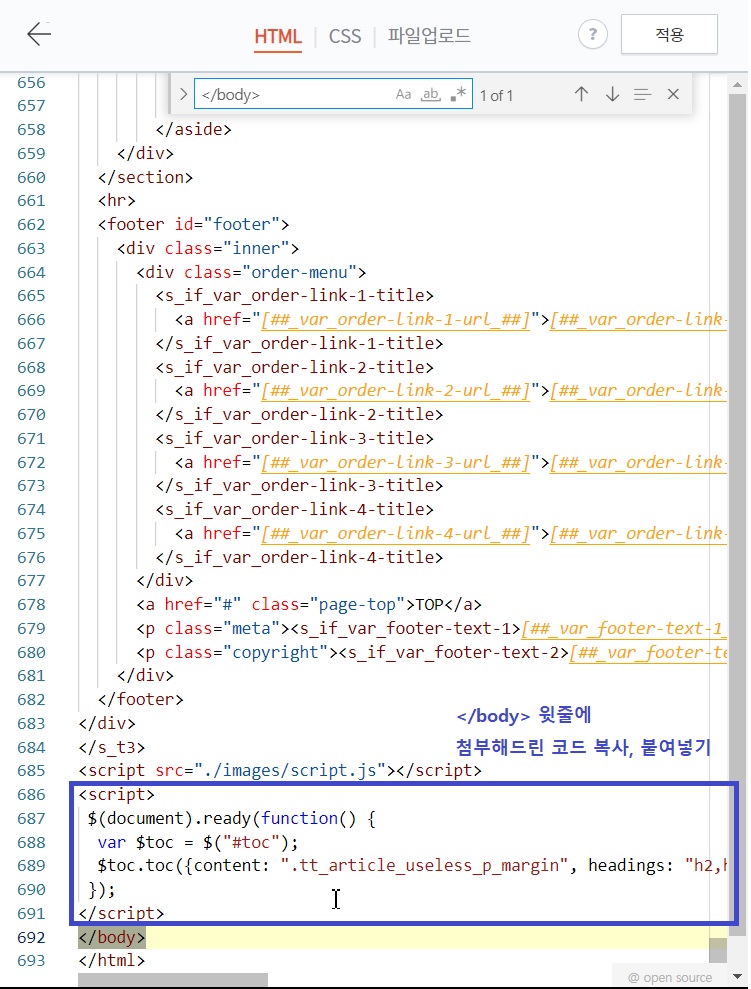
Task: Click line number 686
Action: tap(32, 795)
